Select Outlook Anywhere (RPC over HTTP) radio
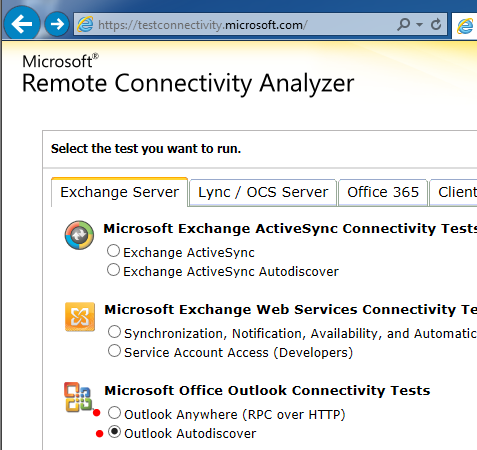 (114, 413)
